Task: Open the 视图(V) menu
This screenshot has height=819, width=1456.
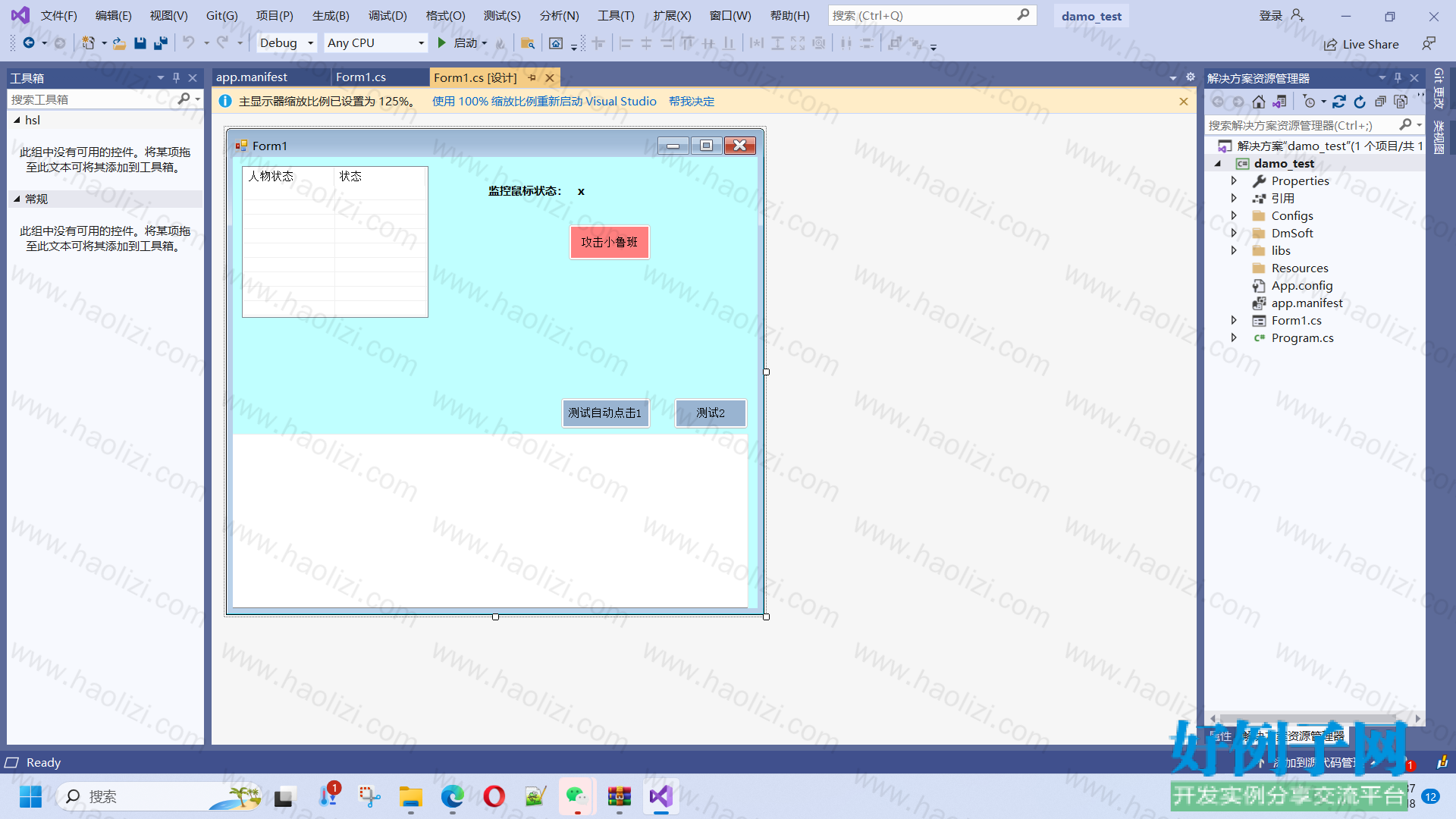Action: [168, 16]
